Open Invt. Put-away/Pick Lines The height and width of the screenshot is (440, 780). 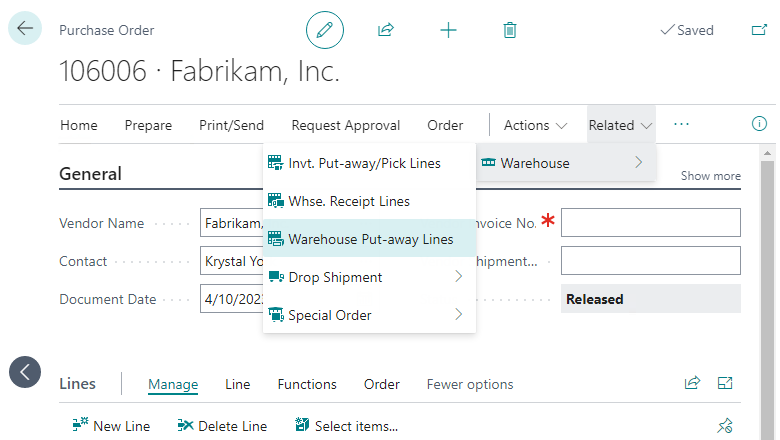364,163
